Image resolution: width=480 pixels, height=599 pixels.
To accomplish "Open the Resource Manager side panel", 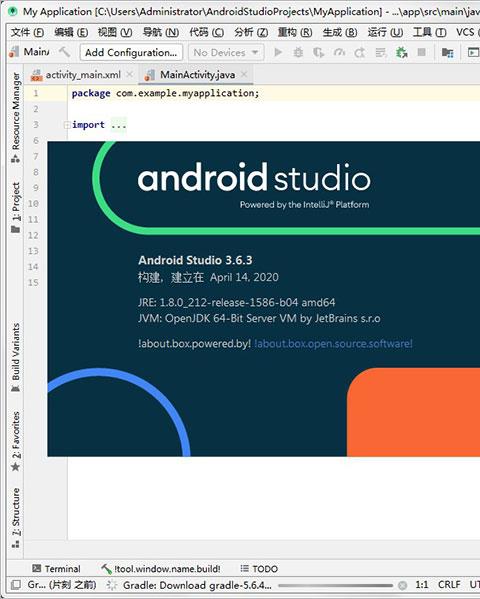I will tap(15, 118).
